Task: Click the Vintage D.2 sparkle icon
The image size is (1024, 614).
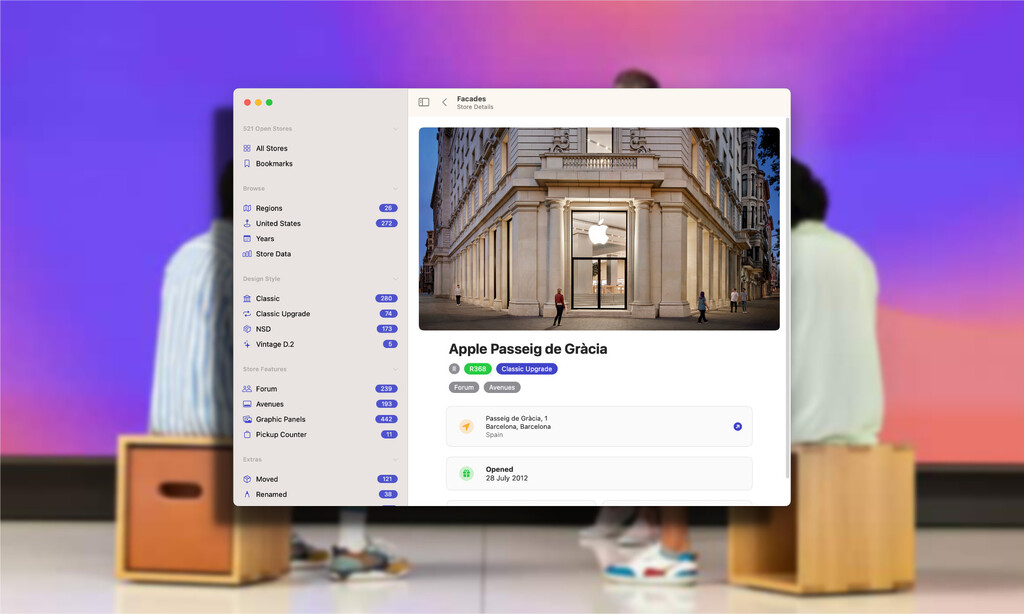Action: pos(247,344)
